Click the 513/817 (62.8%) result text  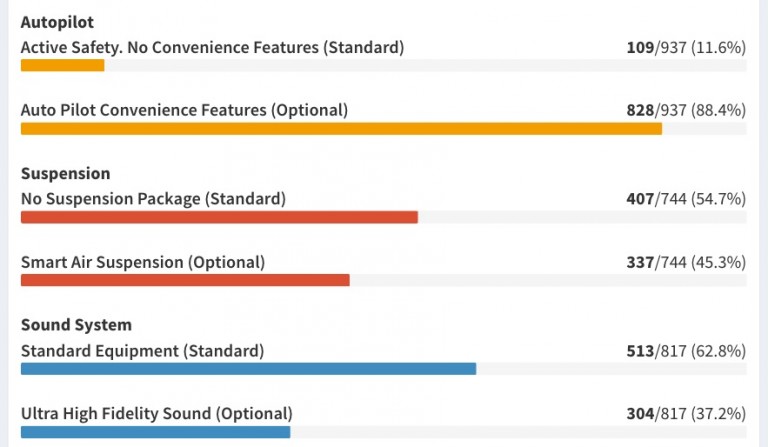pos(686,351)
